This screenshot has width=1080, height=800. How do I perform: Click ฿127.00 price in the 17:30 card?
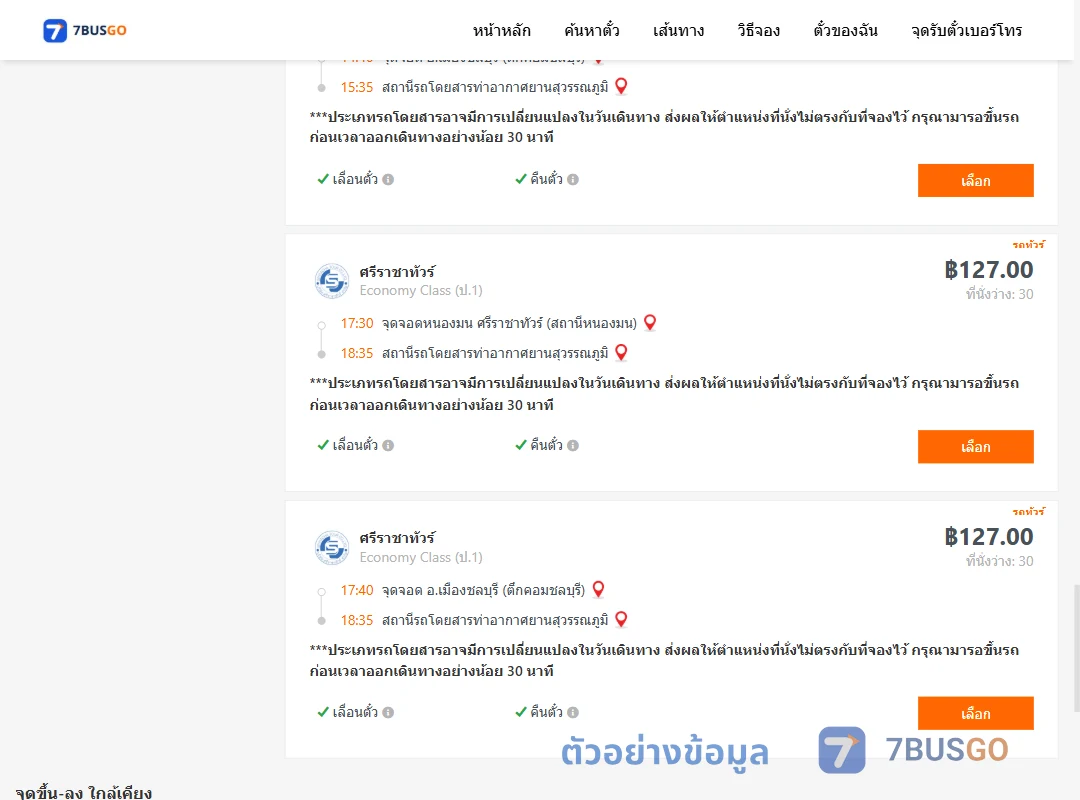[x=988, y=269]
